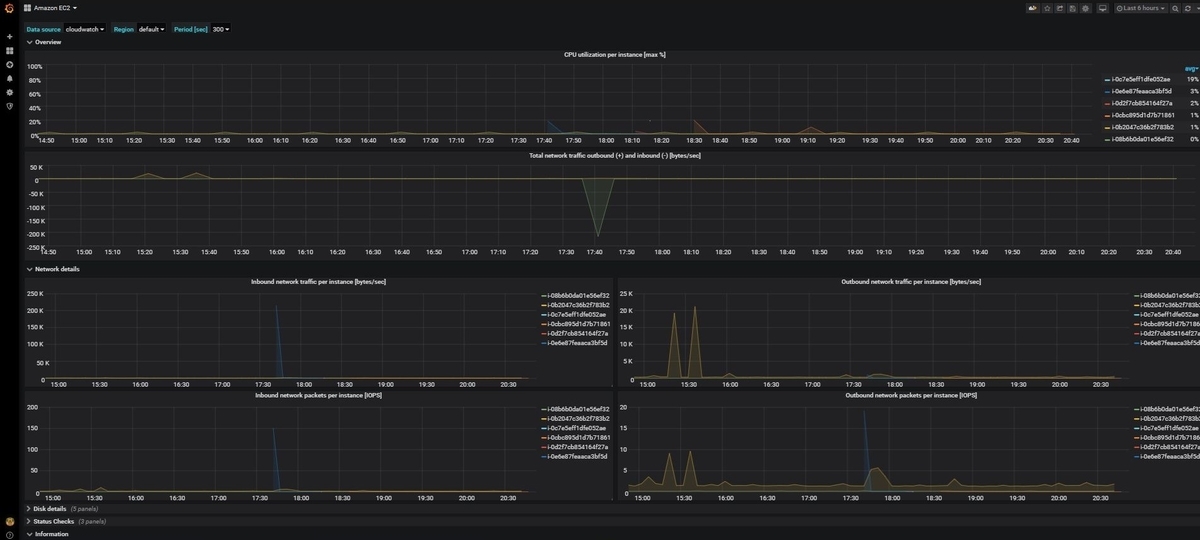1200x540 pixels.
Task: Click the Outbound network packets per instance title
Action: point(910,396)
